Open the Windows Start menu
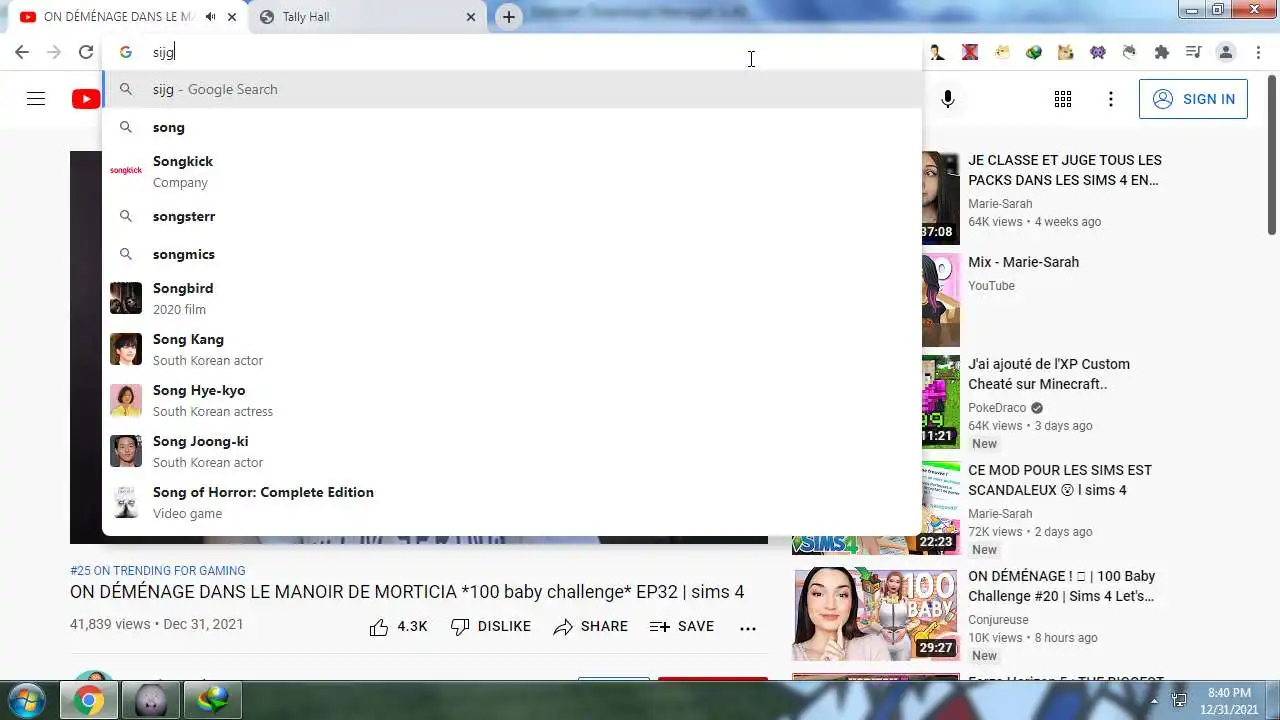This screenshot has height=720, width=1280. coord(27,700)
